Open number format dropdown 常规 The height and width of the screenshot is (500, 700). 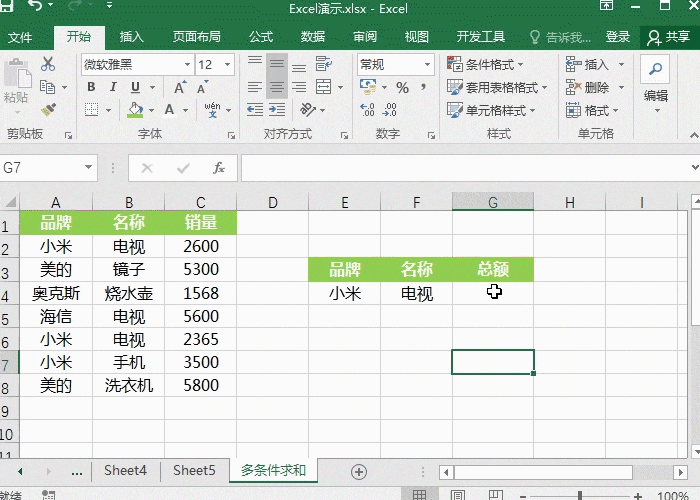click(427, 65)
